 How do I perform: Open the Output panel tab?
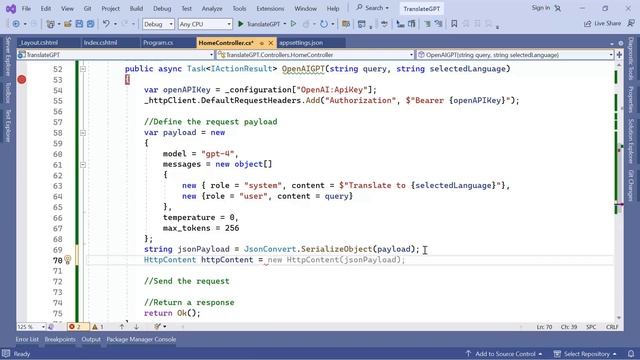coord(91,340)
